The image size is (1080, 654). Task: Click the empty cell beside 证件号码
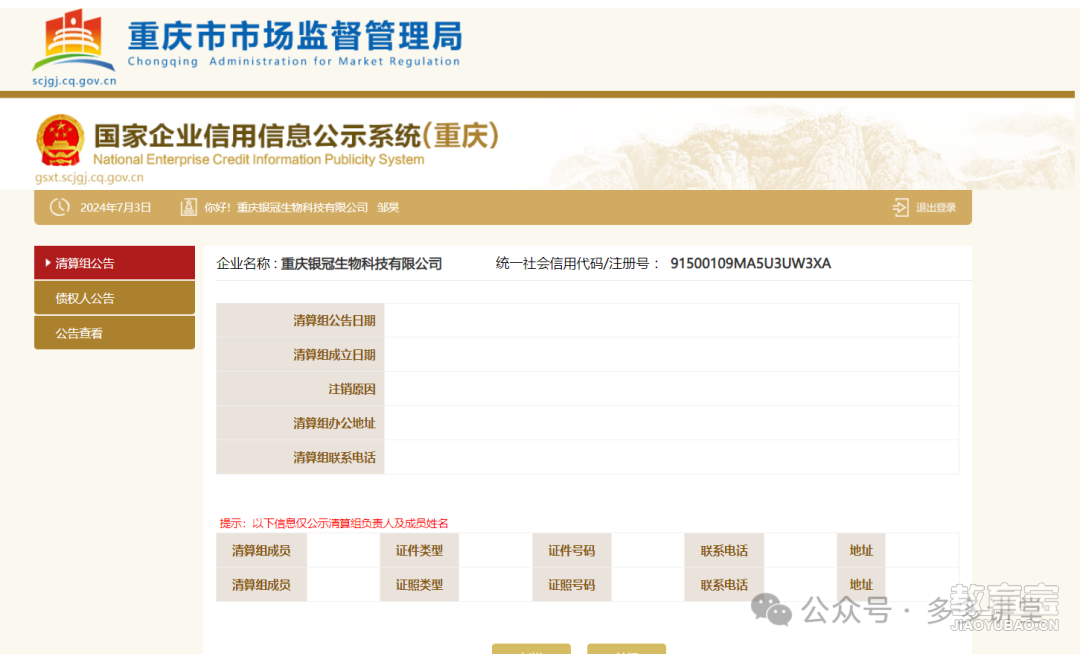(x=647, y=551)
